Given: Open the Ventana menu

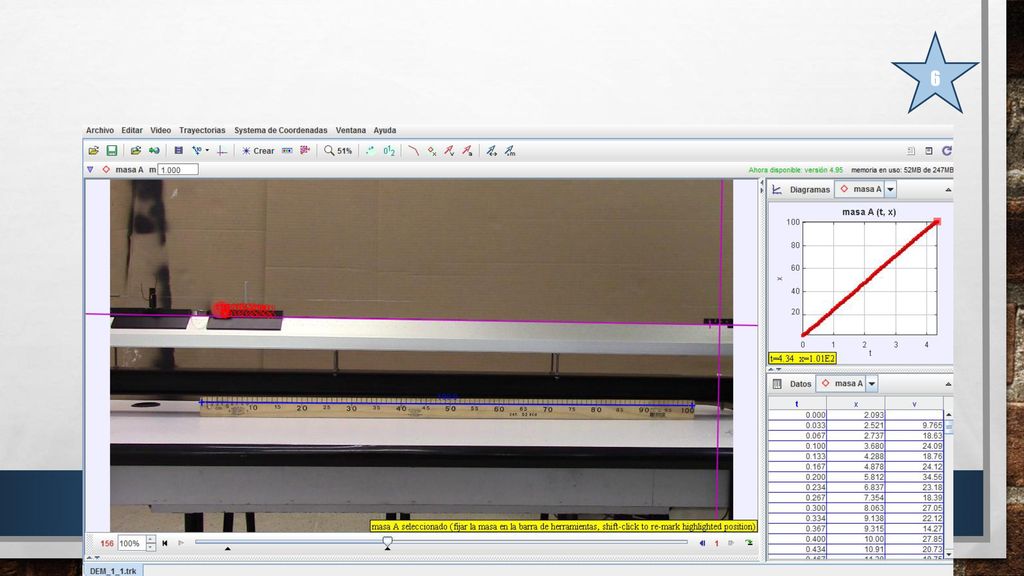Looking at the screenshot, I should point(351,131).
